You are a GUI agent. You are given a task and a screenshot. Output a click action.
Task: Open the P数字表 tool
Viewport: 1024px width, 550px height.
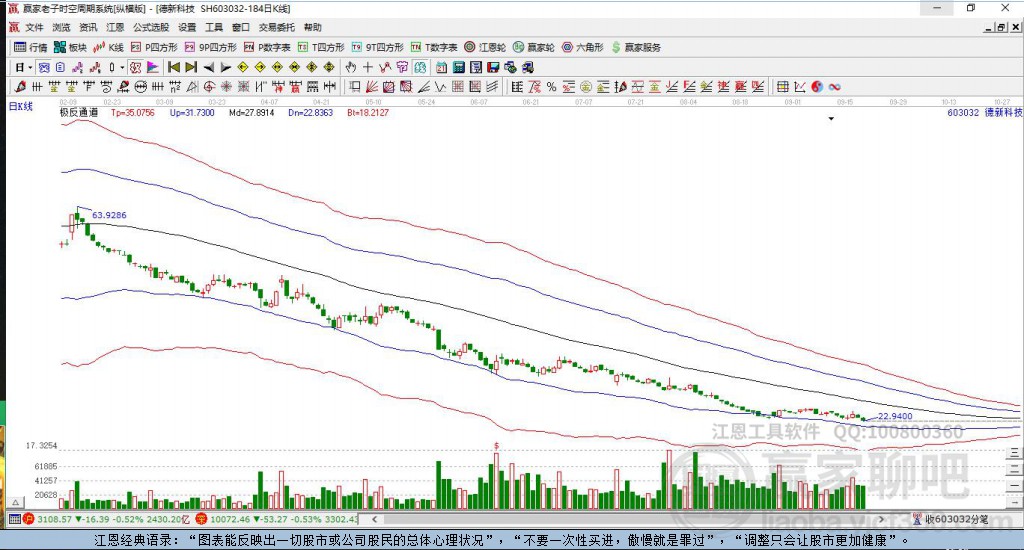click(267, 47)
